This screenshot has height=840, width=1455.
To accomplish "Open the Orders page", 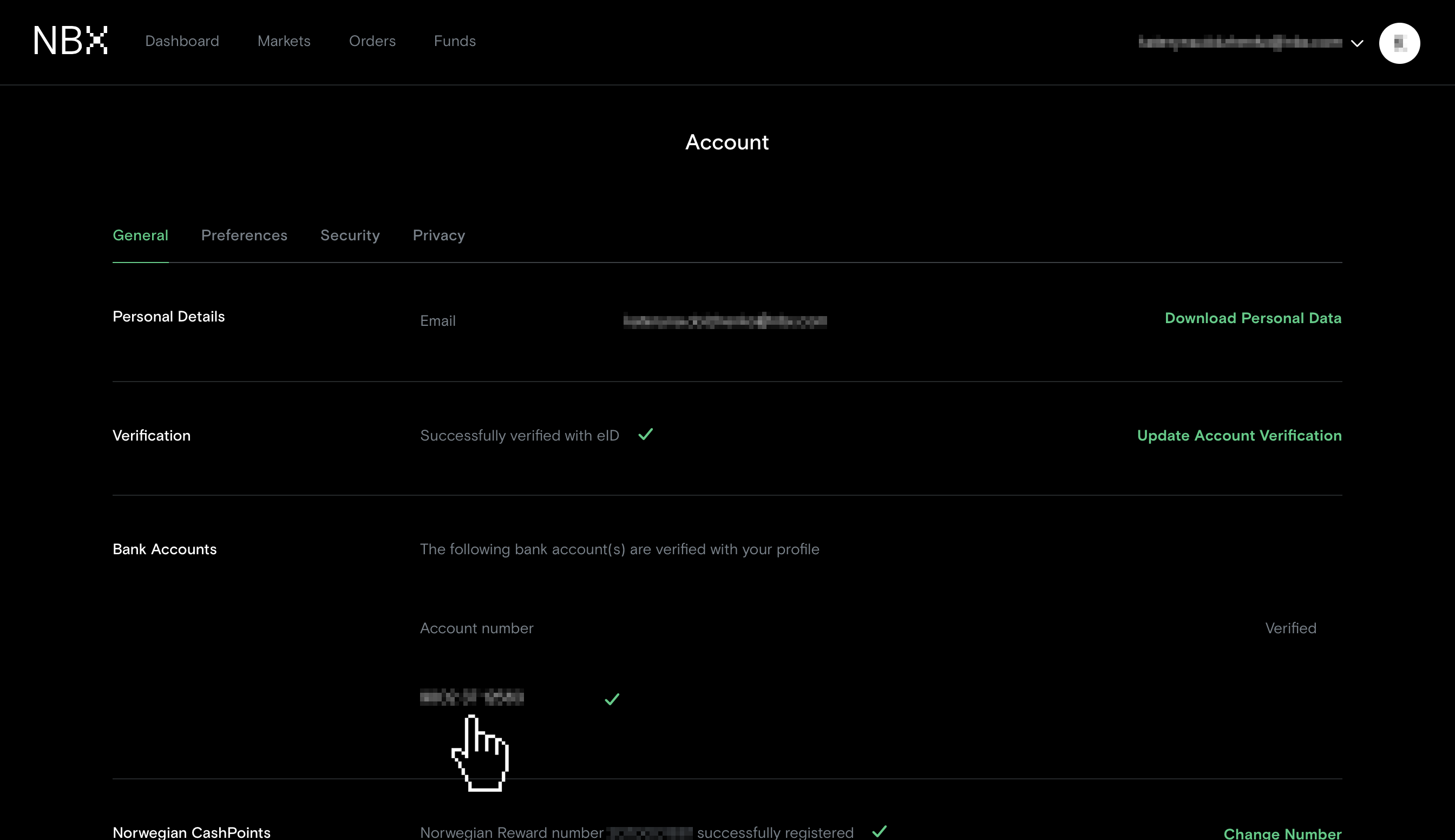I will point(372,41).
